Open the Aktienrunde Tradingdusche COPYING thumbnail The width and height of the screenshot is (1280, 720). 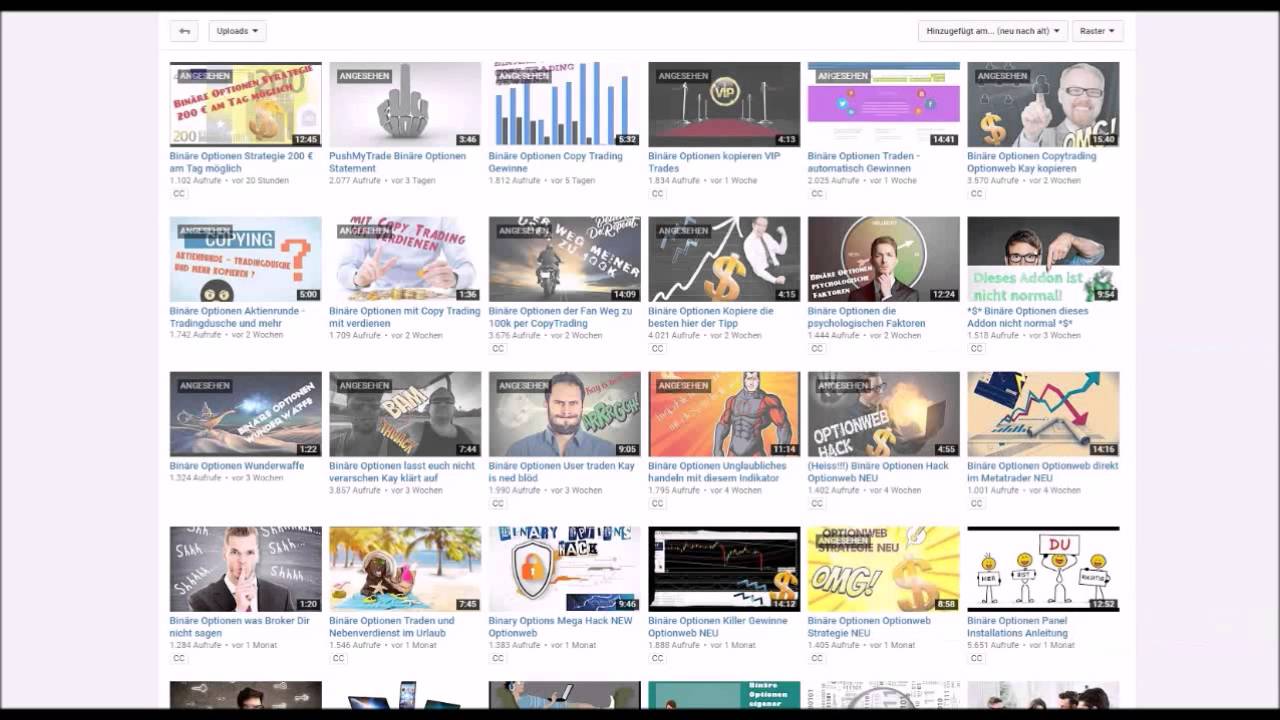click(245, 259)
